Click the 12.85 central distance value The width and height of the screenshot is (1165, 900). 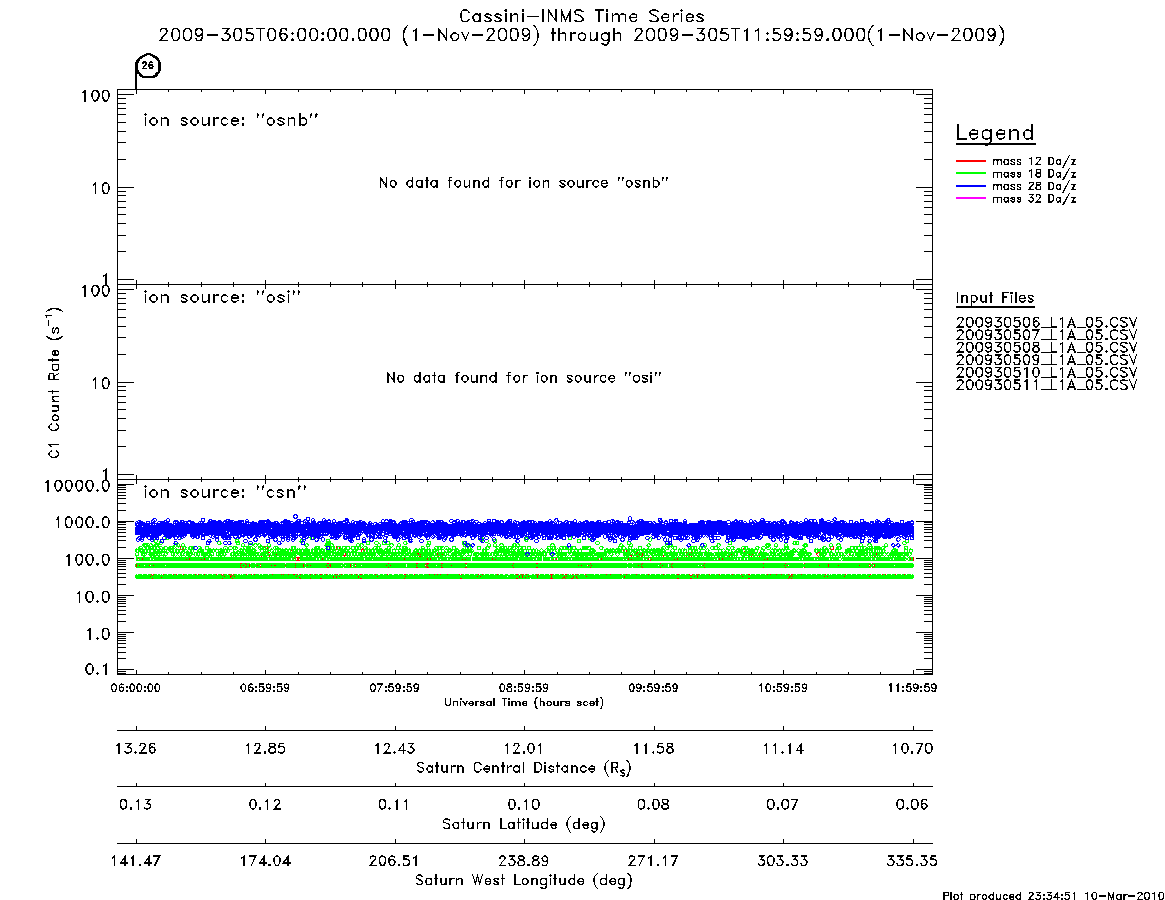(265, 748)
